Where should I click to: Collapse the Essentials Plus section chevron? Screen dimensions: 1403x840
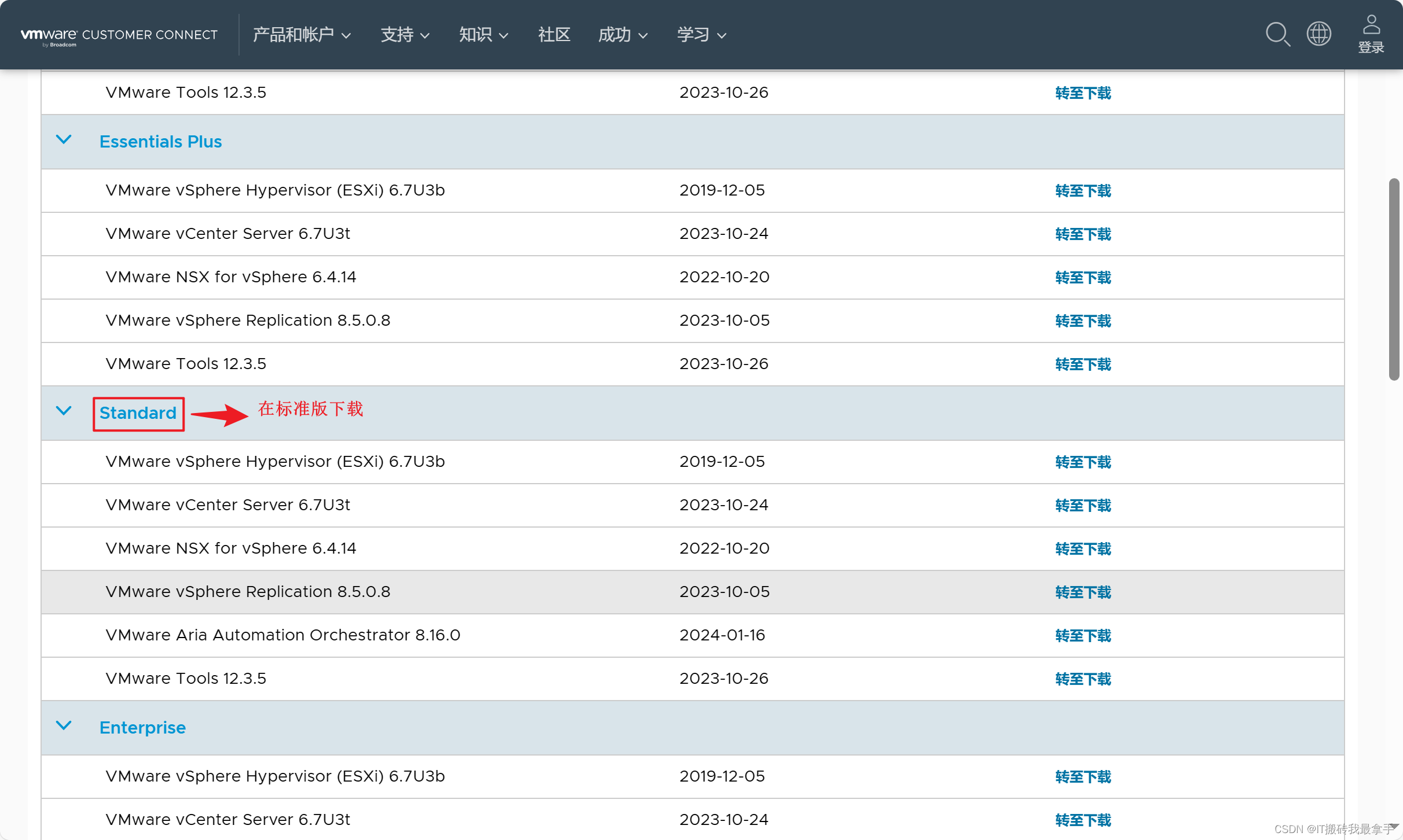click(x=64, y=140)
